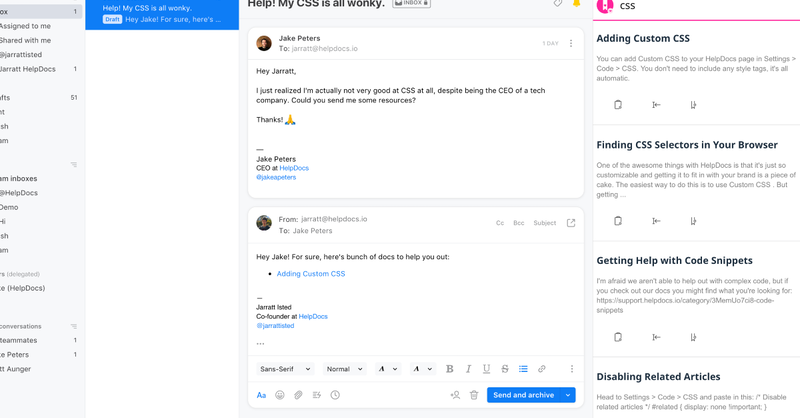Open the Sans-Serif font dropdown
Screen dimensions: 800x418
[285, 368]
